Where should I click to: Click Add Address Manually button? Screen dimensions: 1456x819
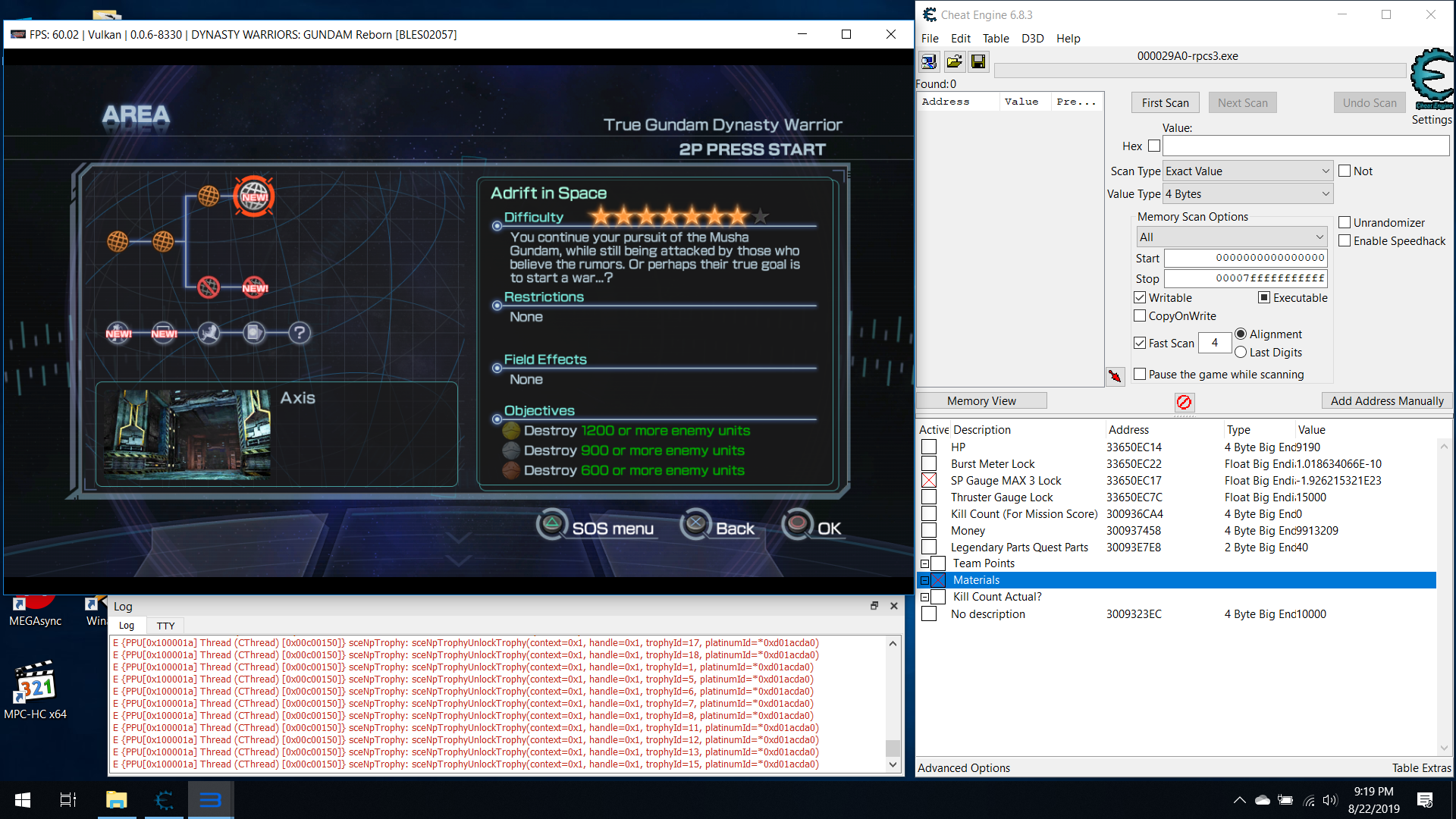(1386, 400)
